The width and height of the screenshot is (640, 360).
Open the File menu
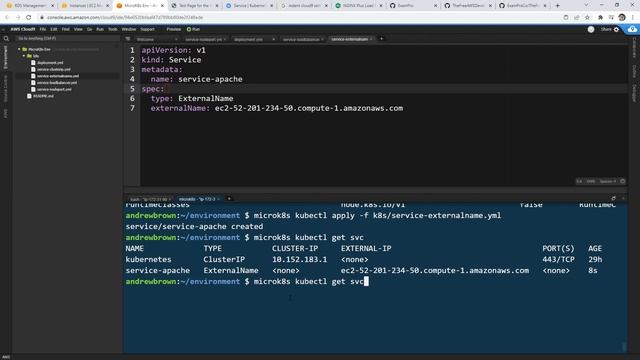[43, 29]
